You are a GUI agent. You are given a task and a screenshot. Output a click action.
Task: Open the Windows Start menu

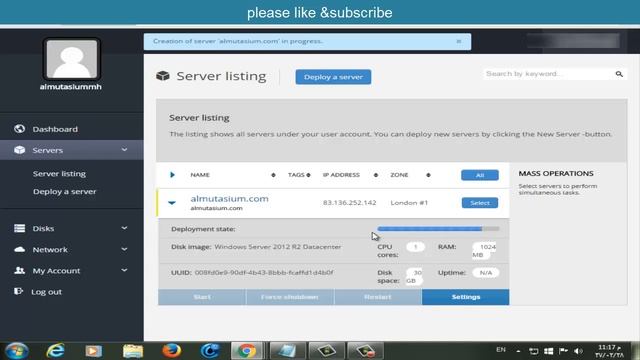[x=16, y=351]
